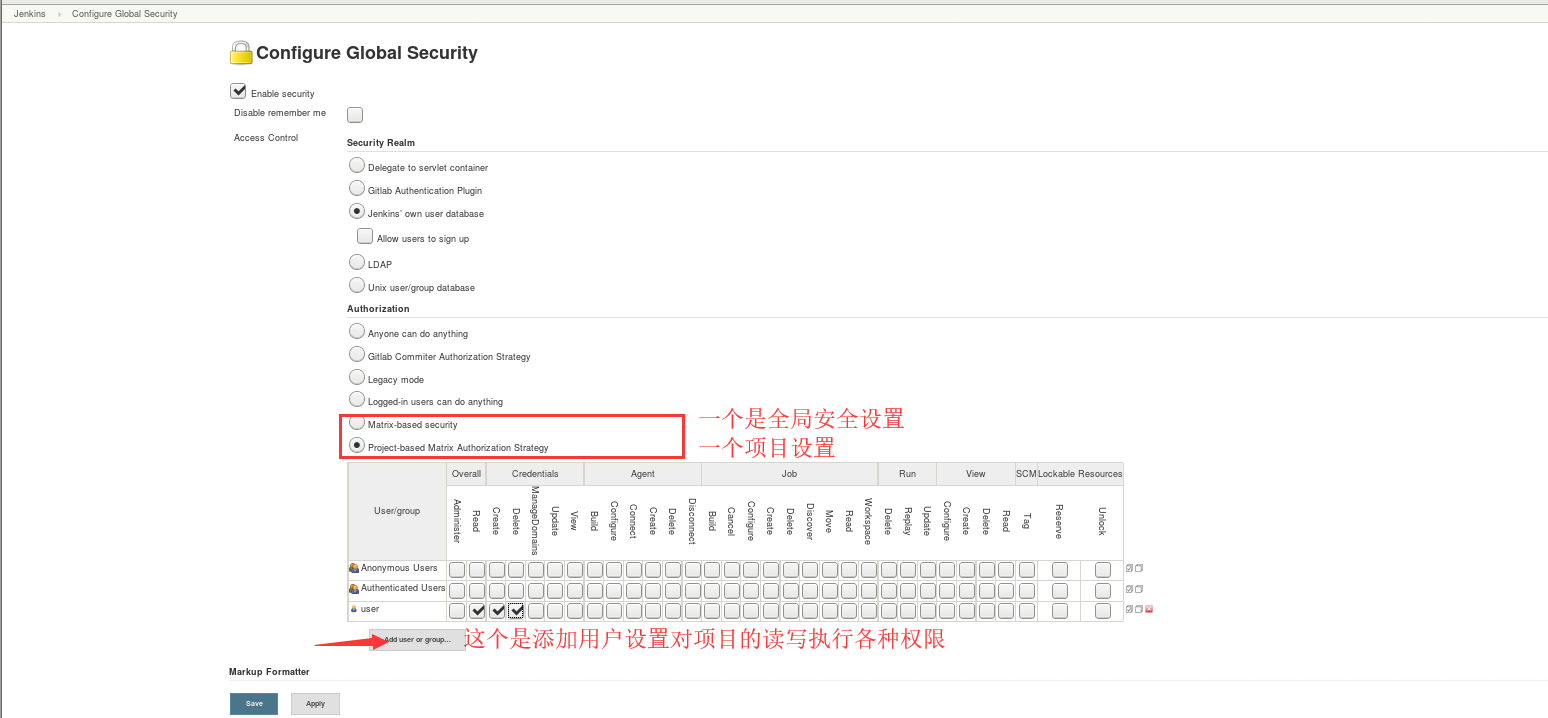This screenshot has height=718, width=1548.
Task: Click the Workspace column label
Action: point(868,522)
